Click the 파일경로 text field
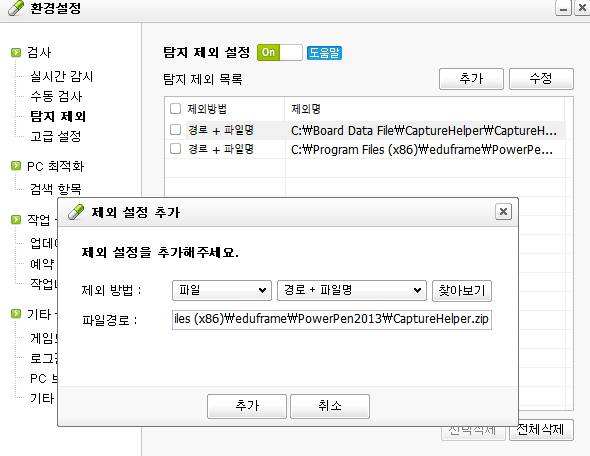 tap(332, 319)
